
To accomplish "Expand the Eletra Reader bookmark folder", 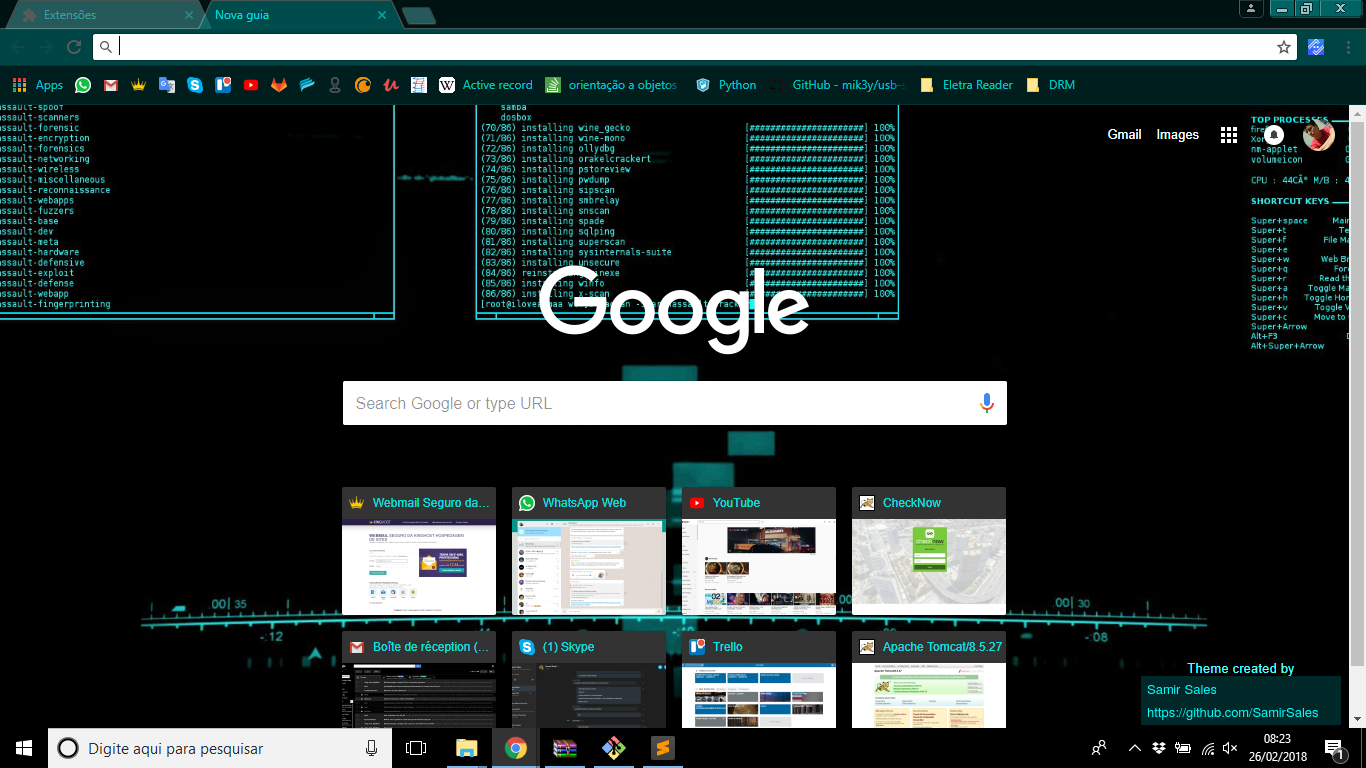I will (x=966, y=85).
